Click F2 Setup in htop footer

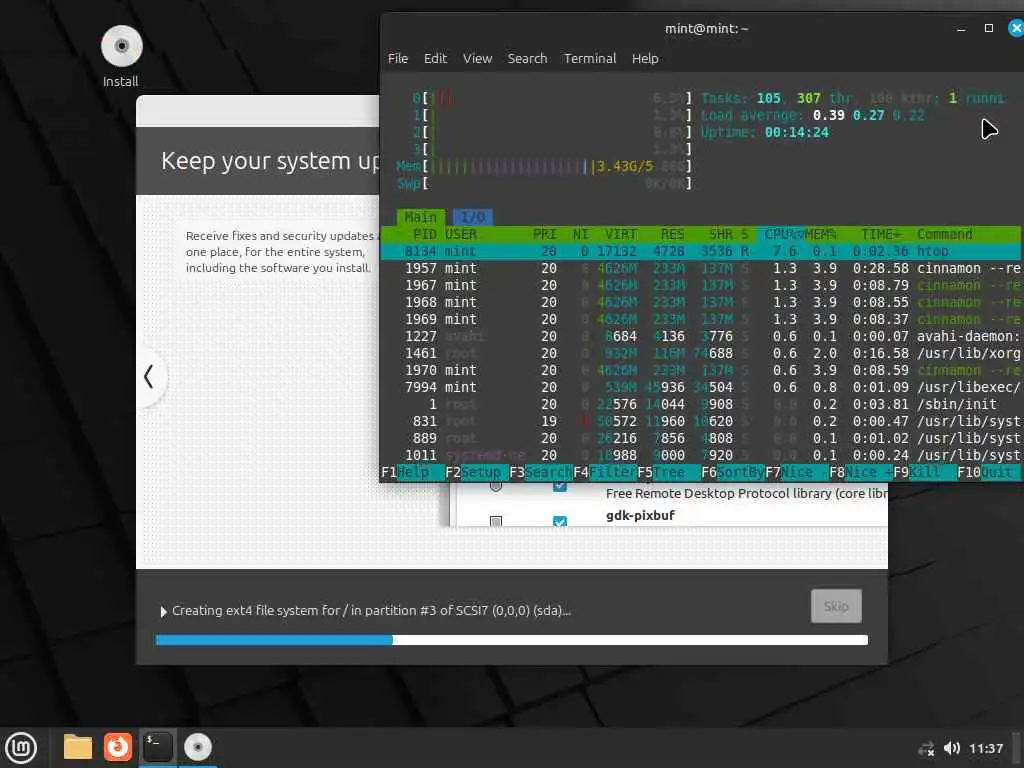(476, 472)
